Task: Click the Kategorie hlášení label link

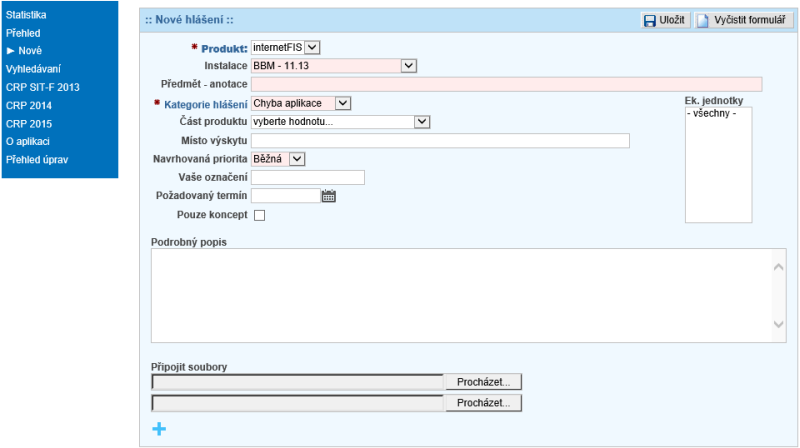Action: point(206,105)
